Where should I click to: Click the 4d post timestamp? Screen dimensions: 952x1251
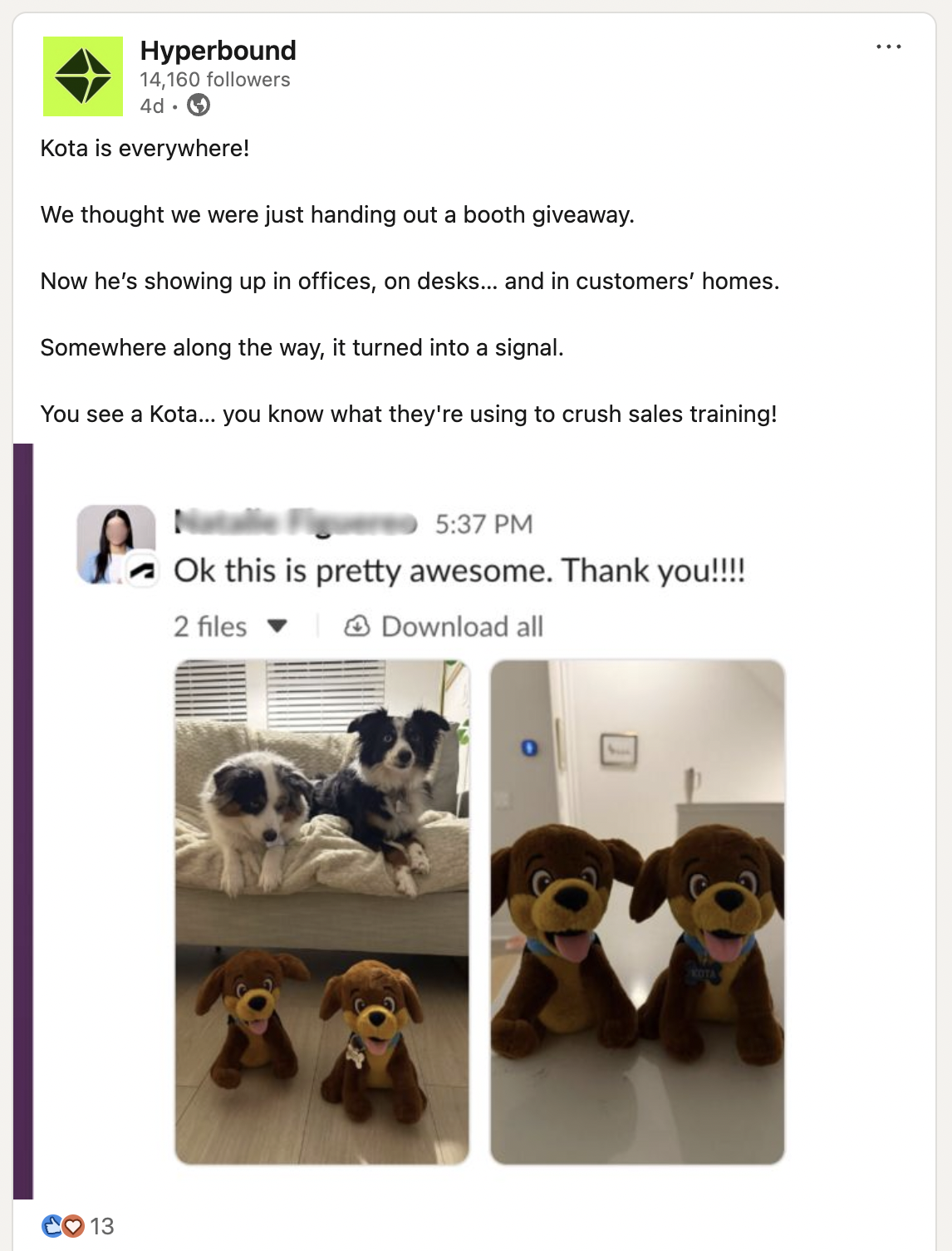(x=152, y=106)
